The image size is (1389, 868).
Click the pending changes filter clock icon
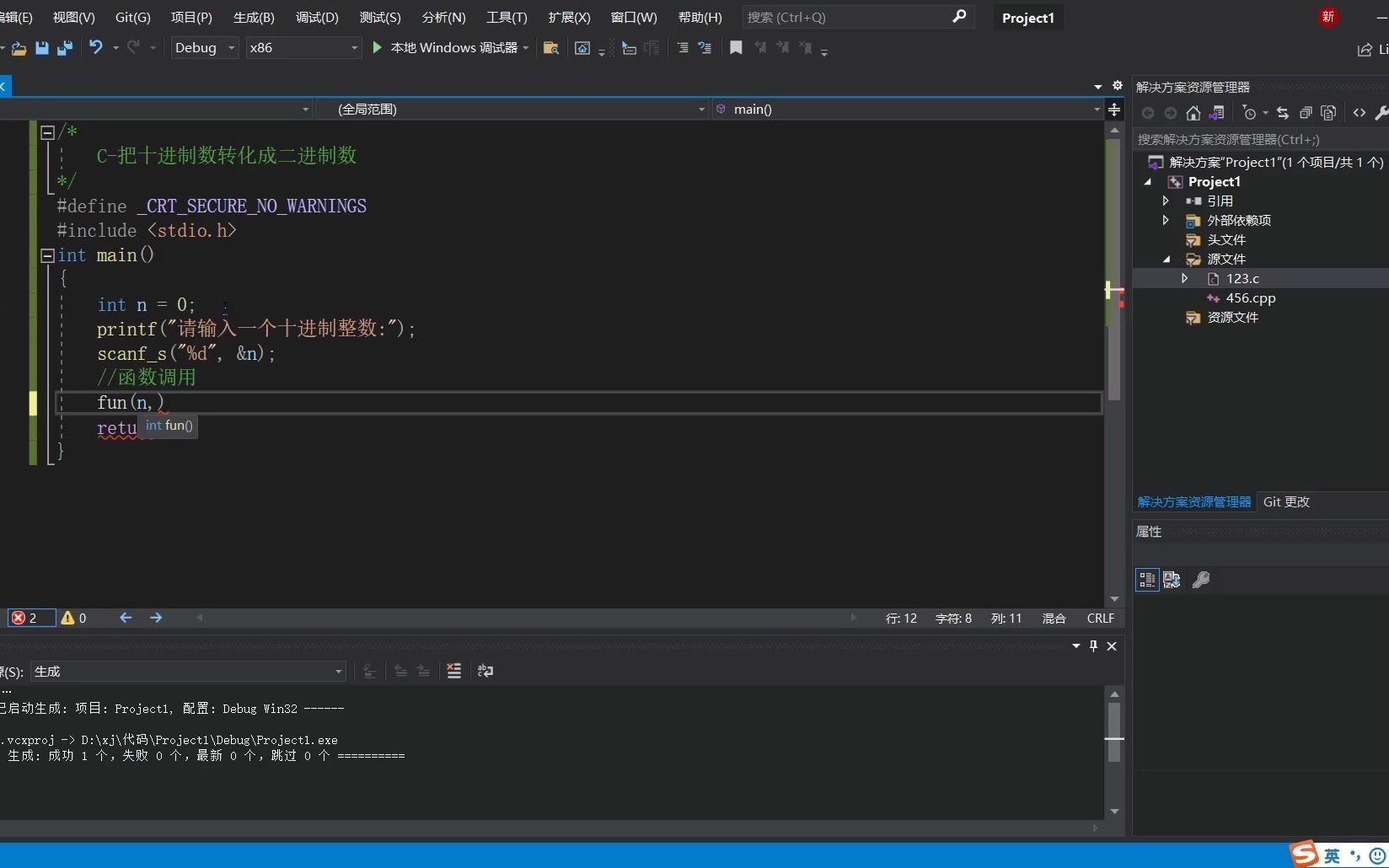[x=1250, y=113]
